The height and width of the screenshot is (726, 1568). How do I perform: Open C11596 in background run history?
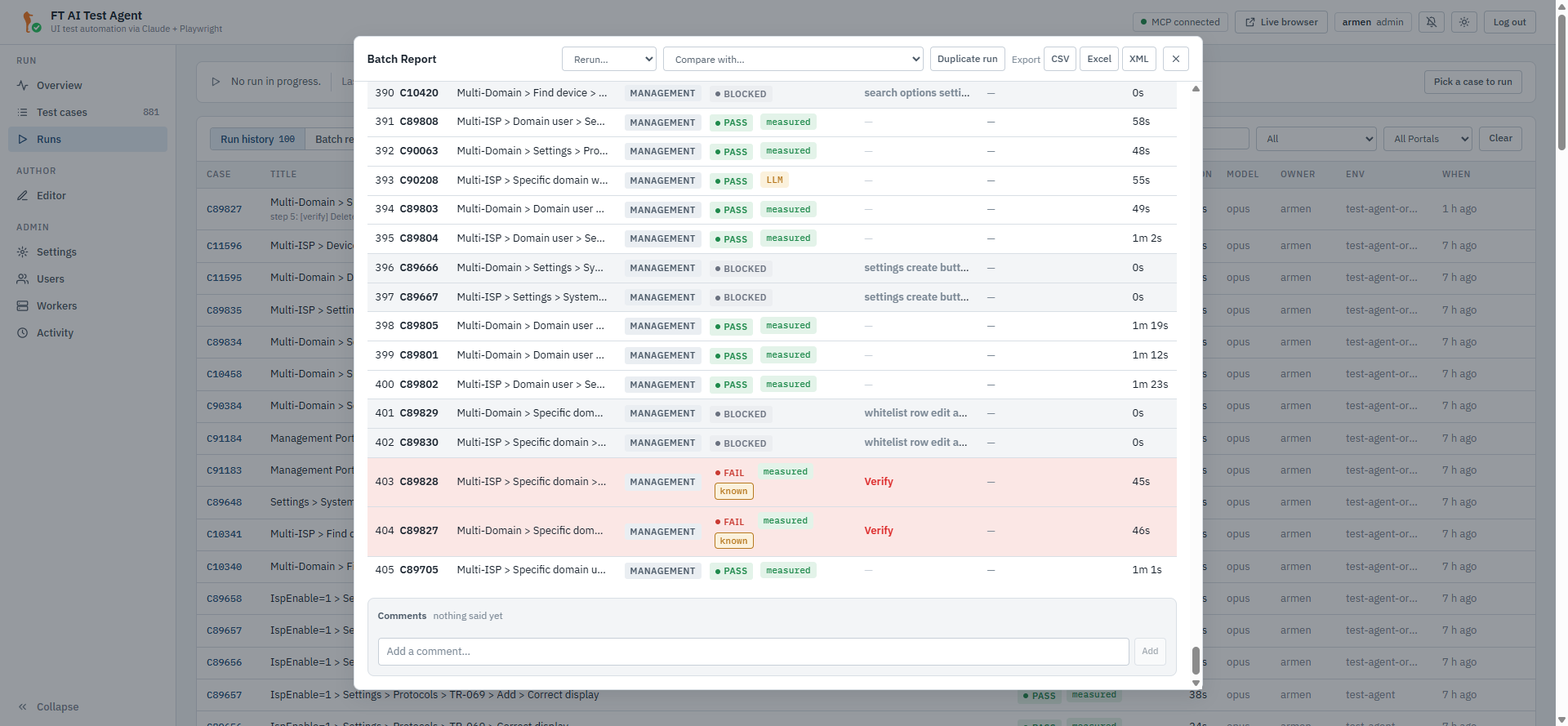(x=224, y=246)
